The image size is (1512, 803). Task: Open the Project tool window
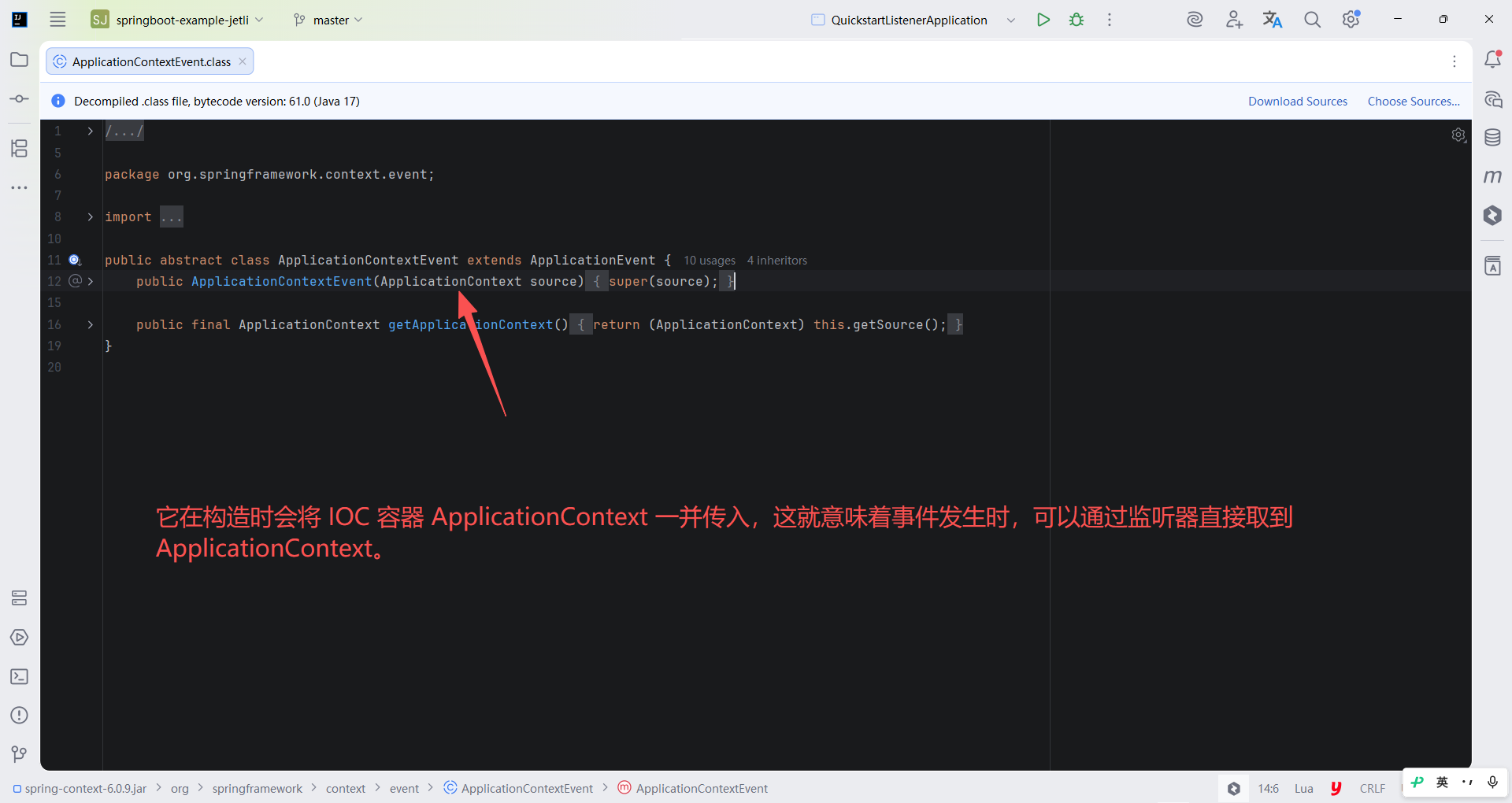(x=20, y=60)
